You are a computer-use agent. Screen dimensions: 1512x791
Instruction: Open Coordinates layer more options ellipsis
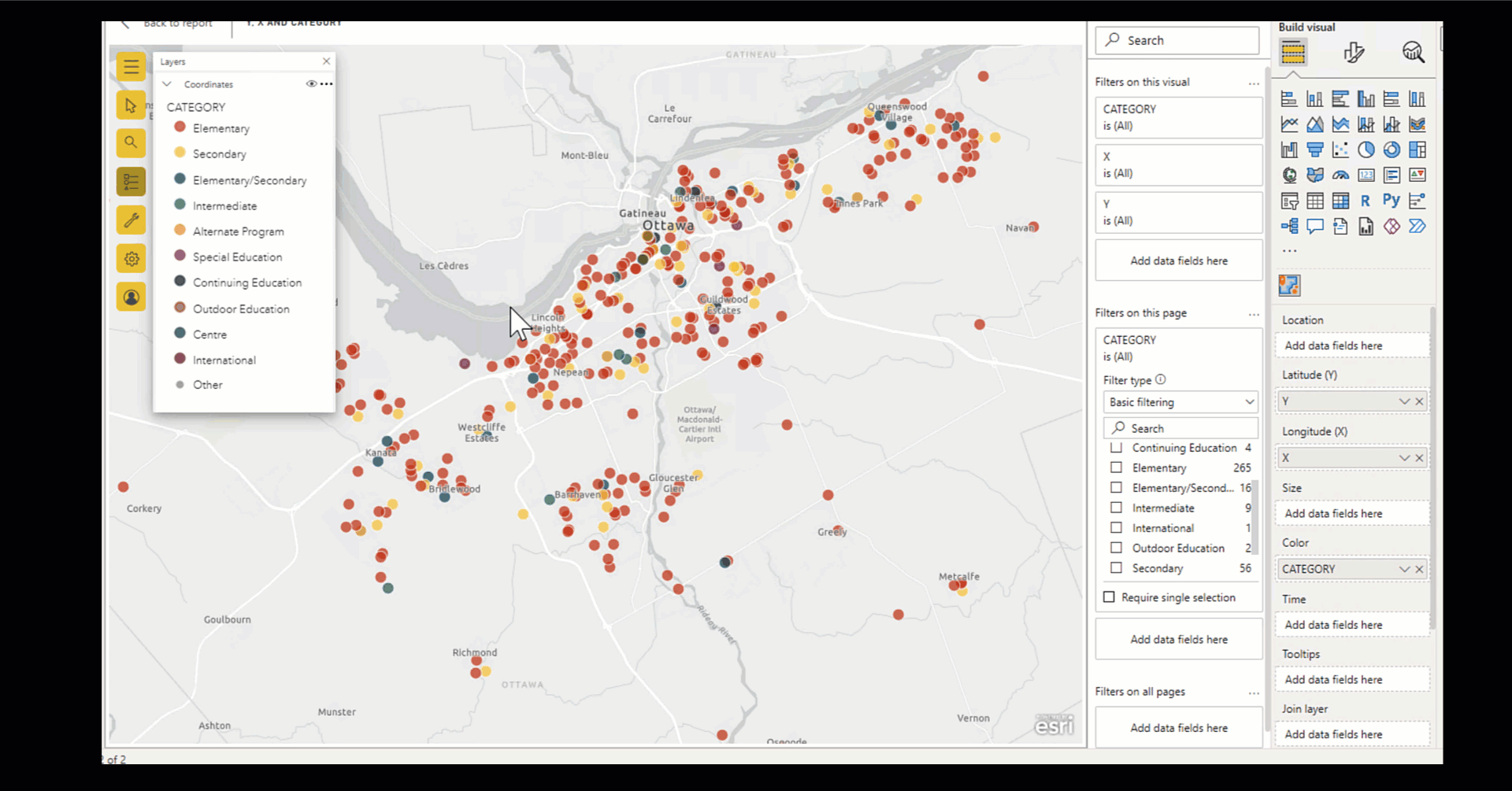click(326, 83)
